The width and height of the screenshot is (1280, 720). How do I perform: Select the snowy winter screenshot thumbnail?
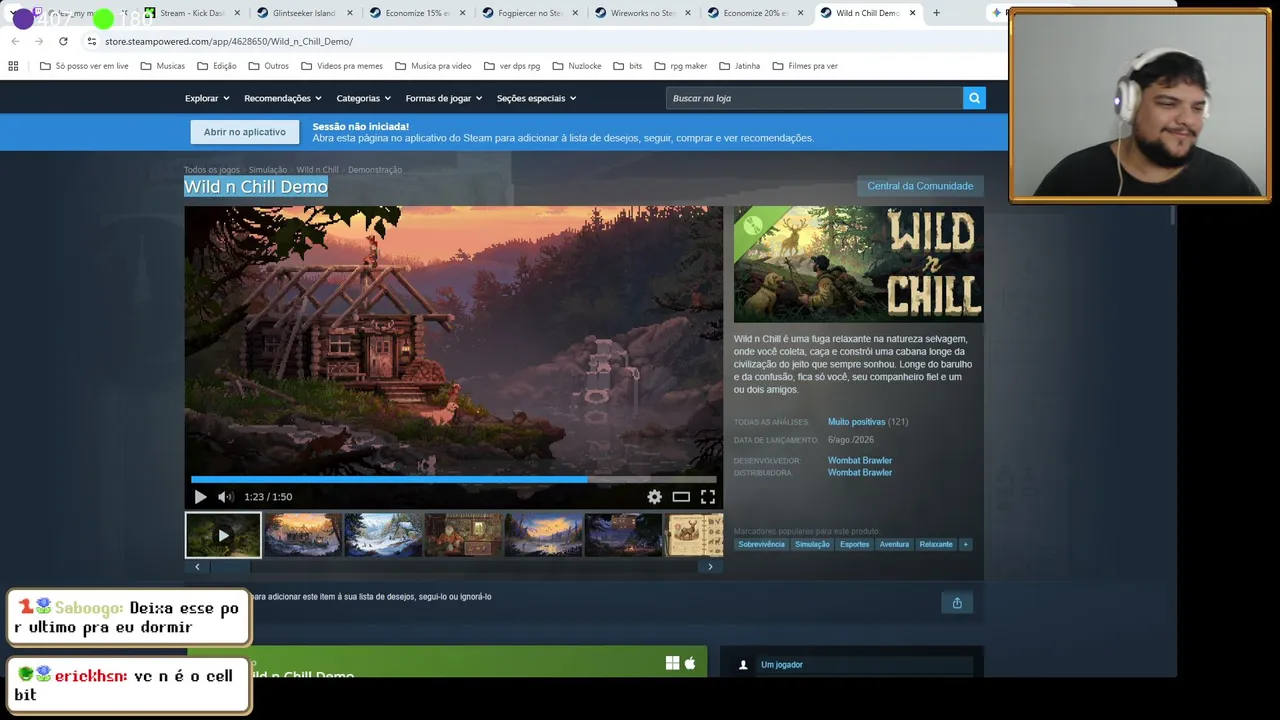[383, 535]
